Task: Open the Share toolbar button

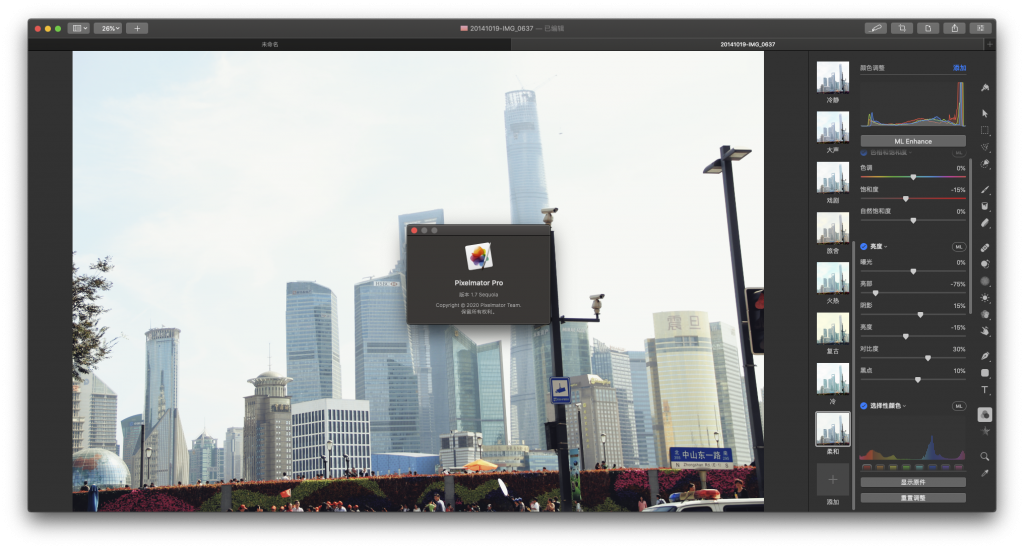Action: coord(955,28)
